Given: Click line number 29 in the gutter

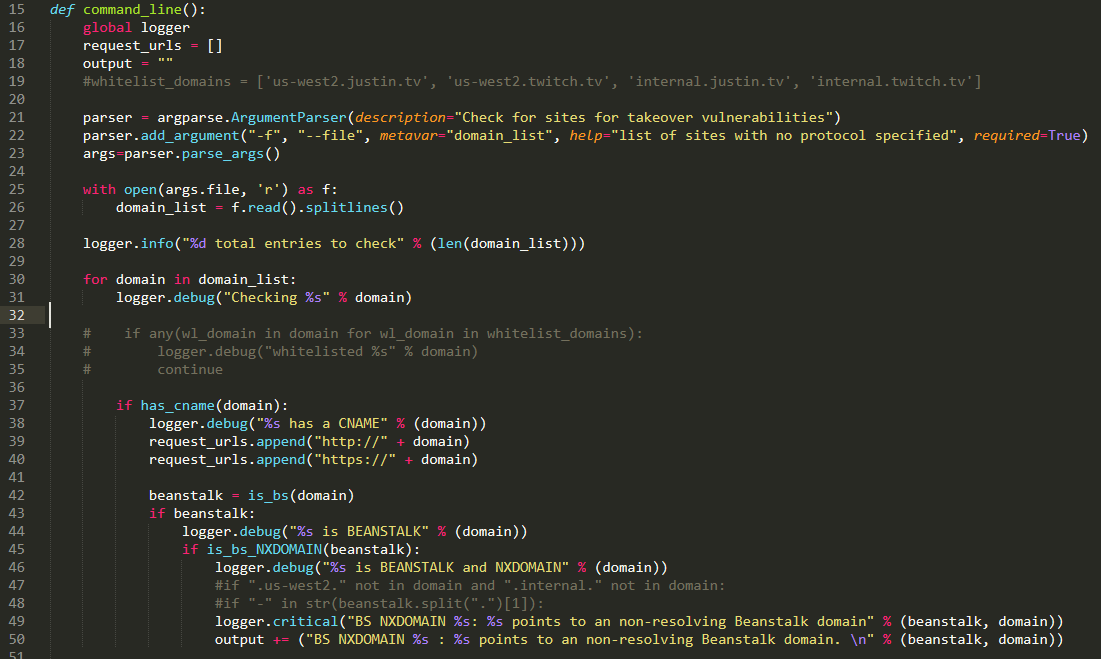Looking at the screenshot, I should pyautogui.click(x=17, y=261).
